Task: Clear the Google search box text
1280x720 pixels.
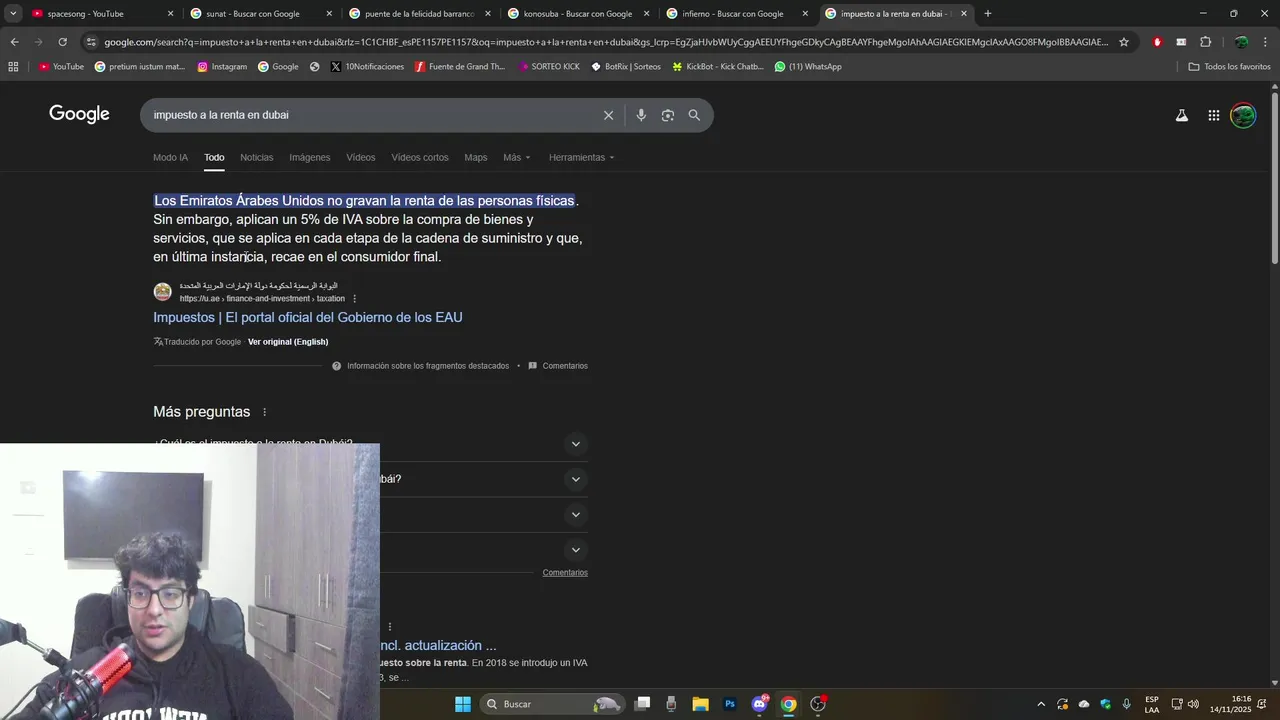Action: 608,115
